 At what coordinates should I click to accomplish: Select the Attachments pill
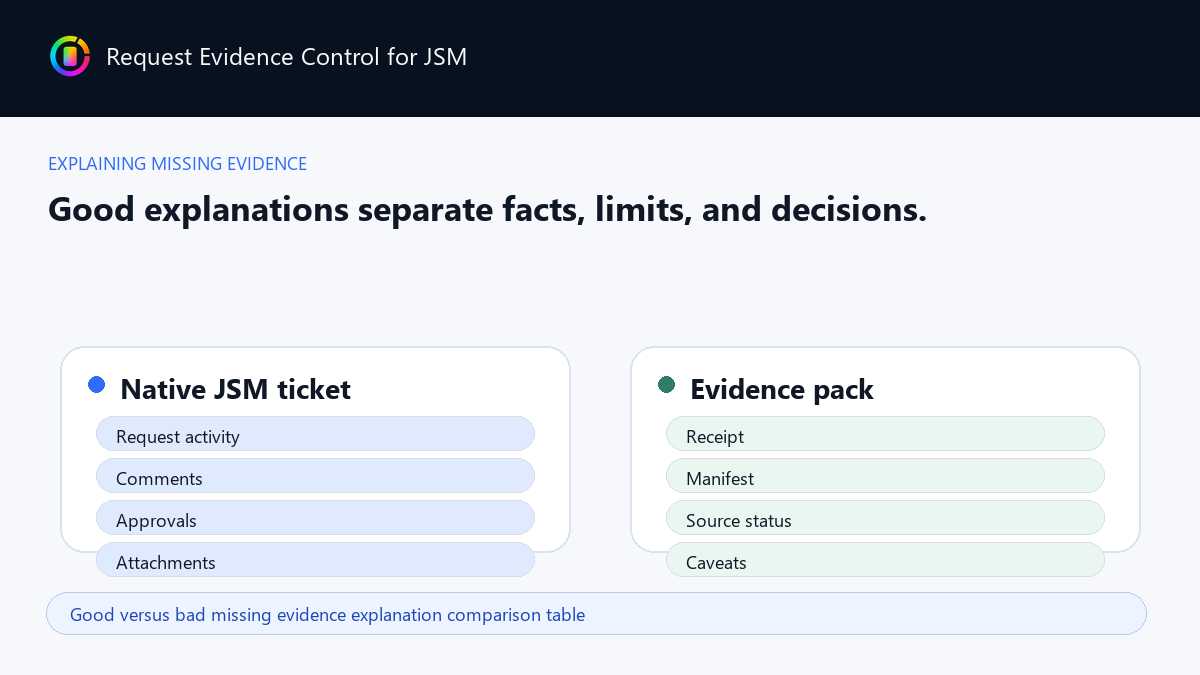315,560
